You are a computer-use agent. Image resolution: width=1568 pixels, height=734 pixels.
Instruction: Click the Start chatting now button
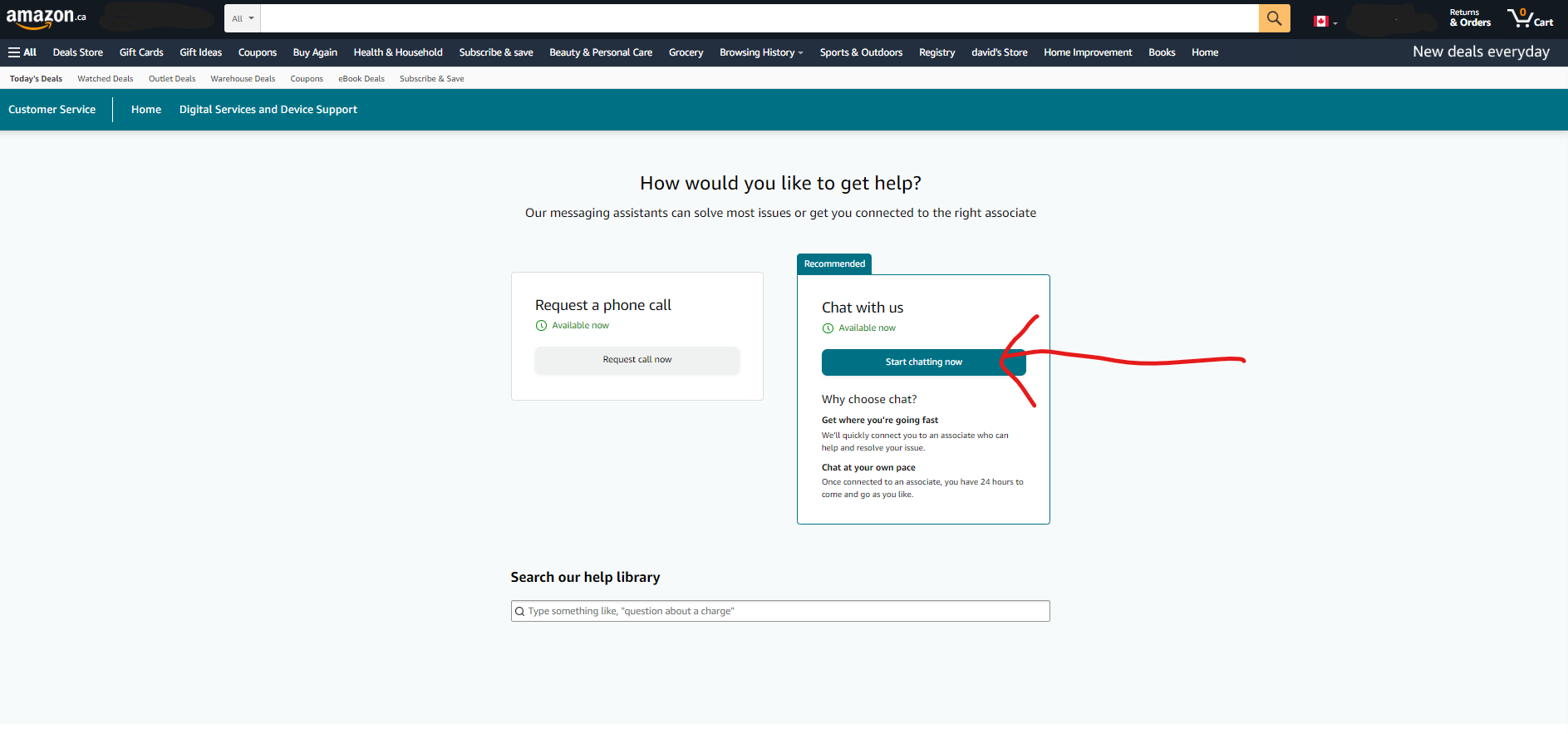(924, 362)
